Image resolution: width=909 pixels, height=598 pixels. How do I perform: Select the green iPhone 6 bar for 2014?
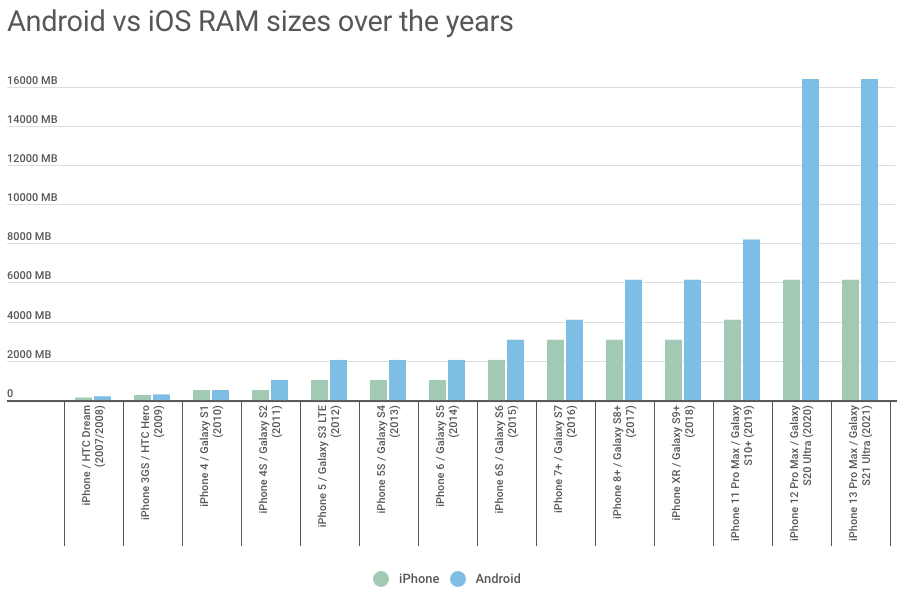click(438, 390)
